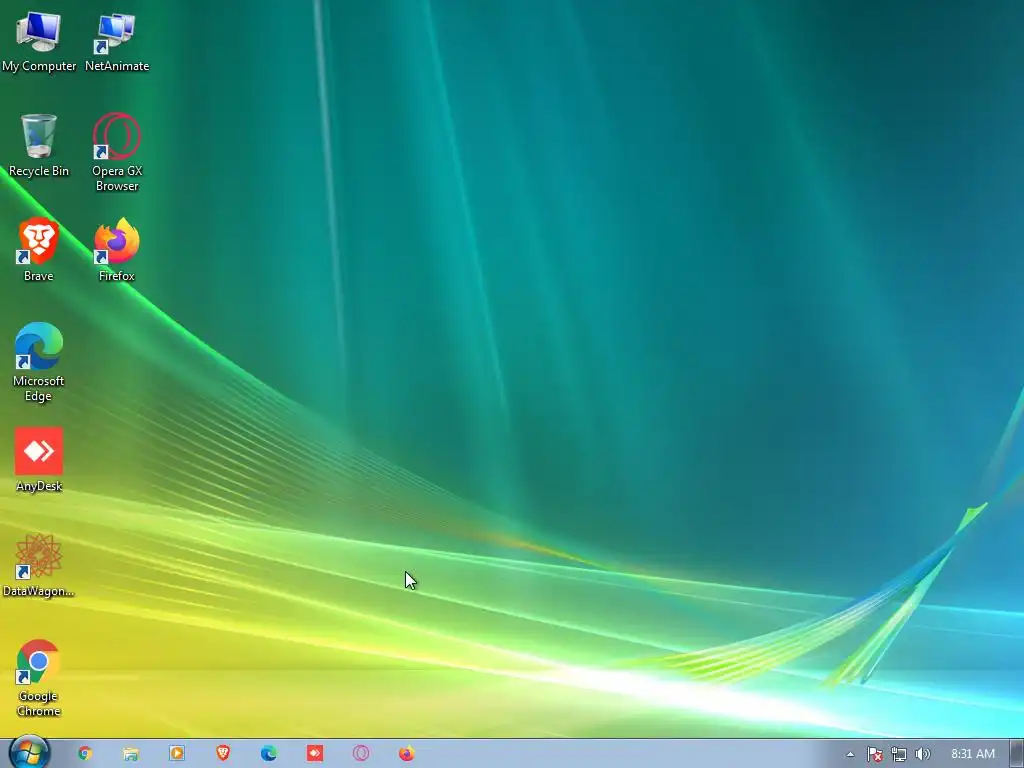Viewport: 1024px width, 768px height.
Task: Open Windows Media Player from taskbar
Action: pos(176,754)
